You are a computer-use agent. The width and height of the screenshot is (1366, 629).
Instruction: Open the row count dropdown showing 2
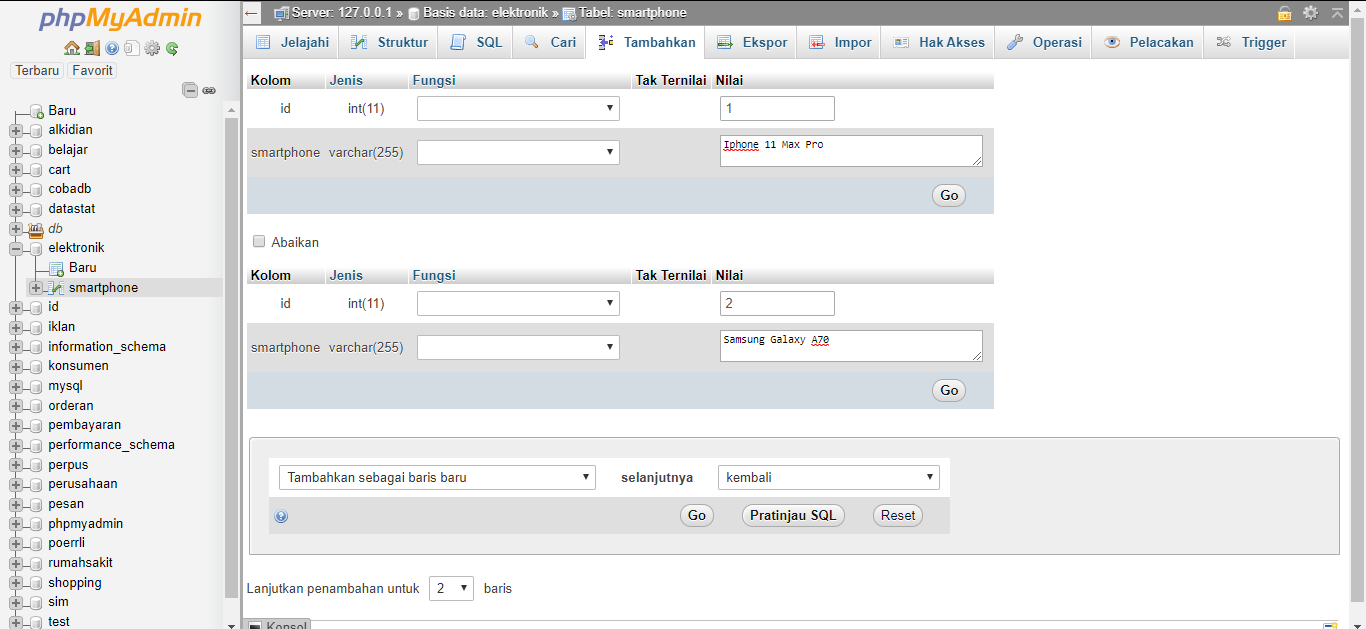(451, 589)
